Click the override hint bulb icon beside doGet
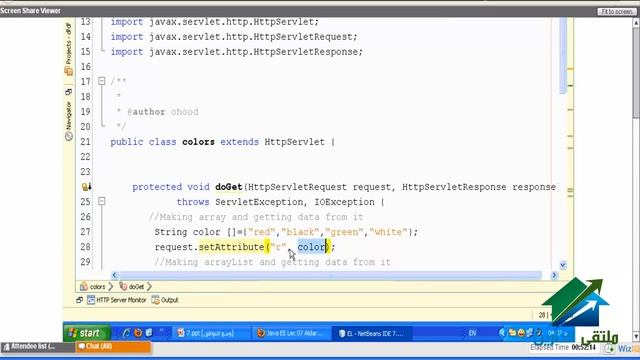The height and width of the screenshot is (360, 640). pyautogui.click(x=86, y=187)
